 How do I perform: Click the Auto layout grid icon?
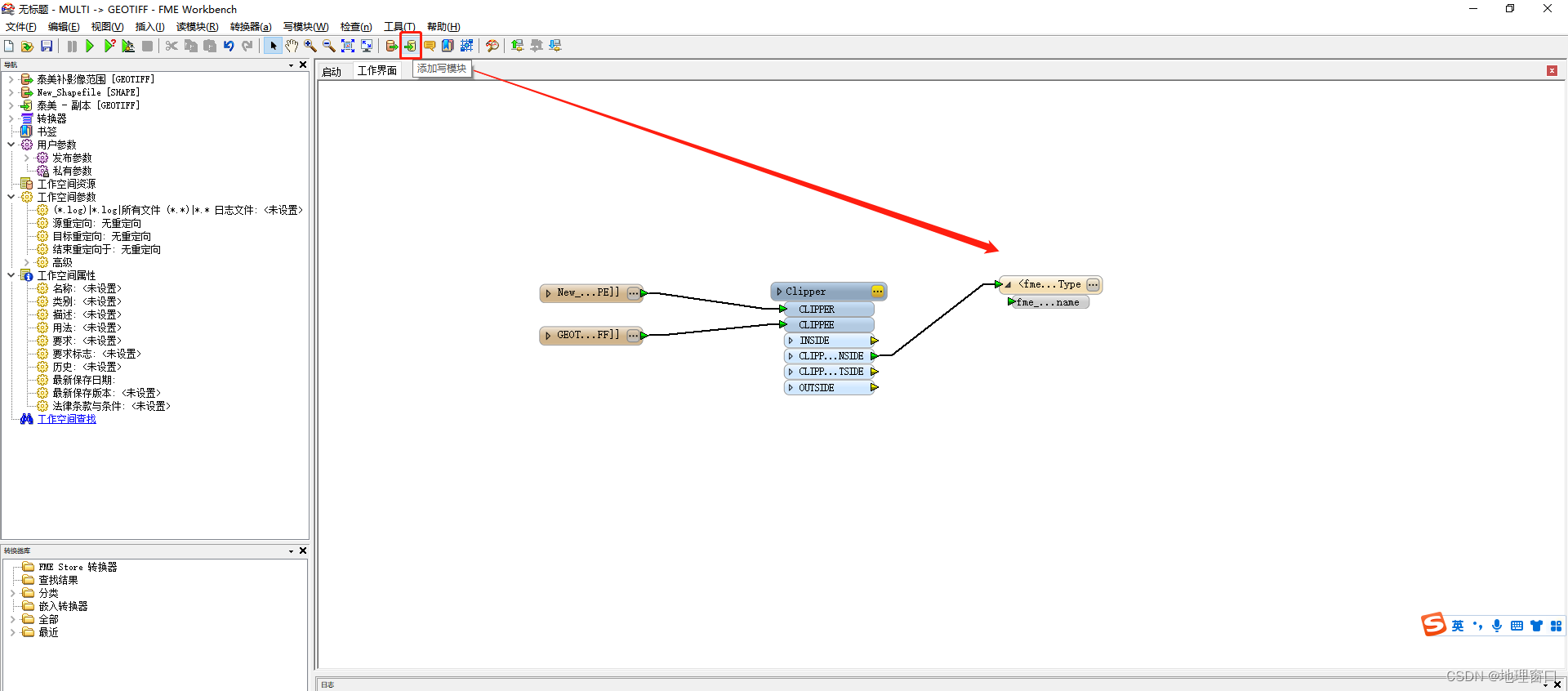pos(466,46)
